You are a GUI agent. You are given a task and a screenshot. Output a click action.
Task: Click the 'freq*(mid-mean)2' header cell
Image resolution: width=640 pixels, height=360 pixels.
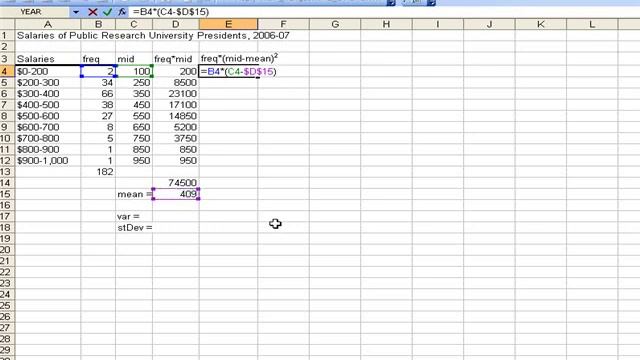coord(239,58)
